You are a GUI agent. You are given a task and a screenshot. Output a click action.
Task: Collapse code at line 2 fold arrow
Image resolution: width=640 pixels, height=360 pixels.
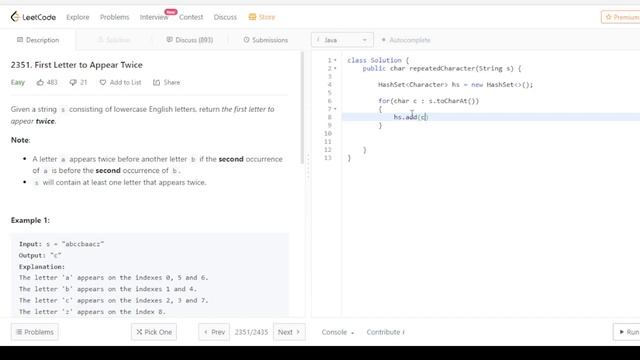335,69
